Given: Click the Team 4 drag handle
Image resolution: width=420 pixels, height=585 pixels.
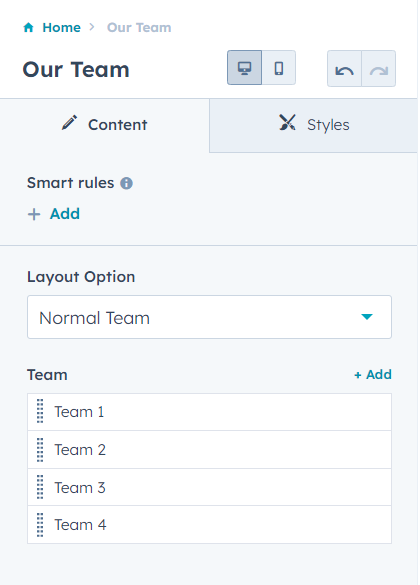Looking at the screenshot, I should 40,525.
